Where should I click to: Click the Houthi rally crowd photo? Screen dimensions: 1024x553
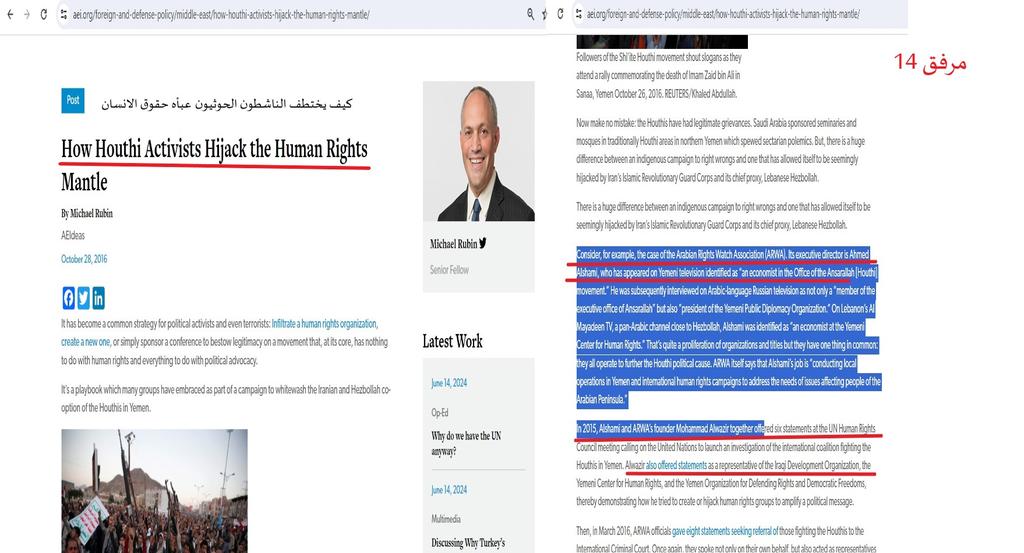[x=155, y=490]
